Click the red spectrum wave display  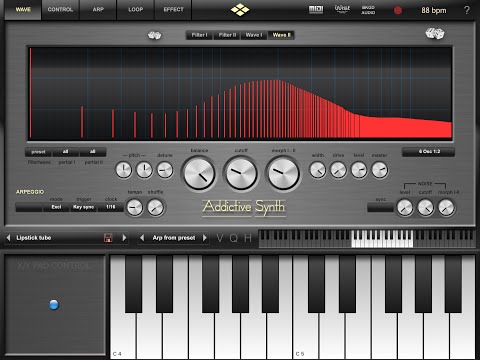(x=240, y=93)
